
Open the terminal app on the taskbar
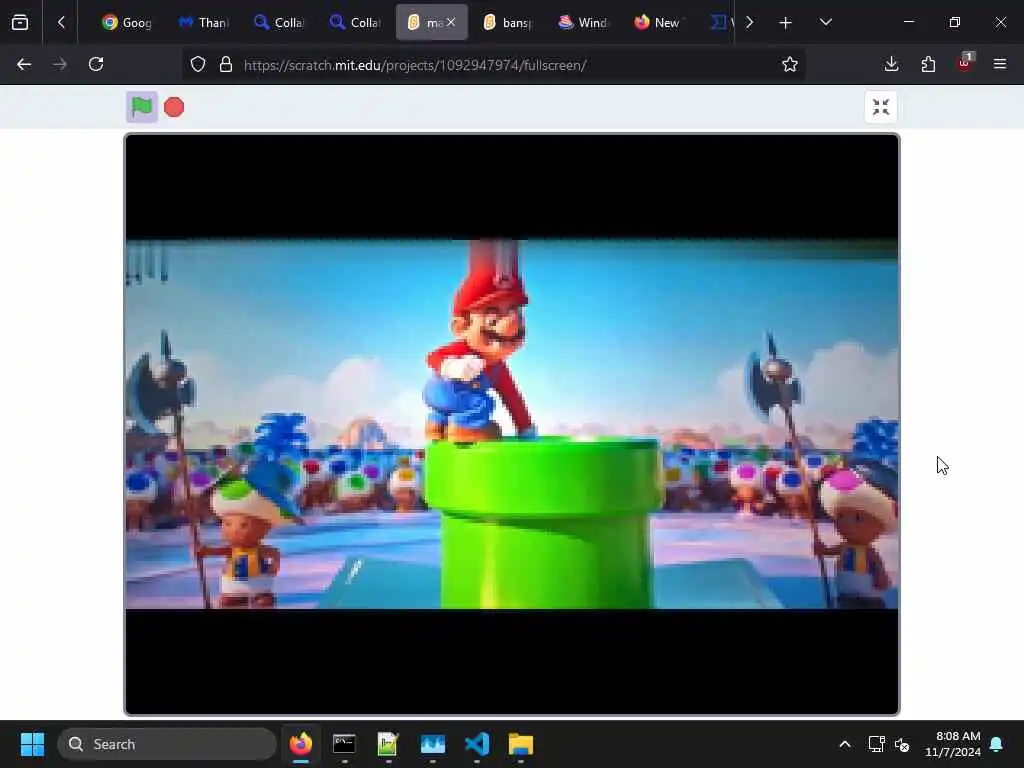(x=344, y=744)
